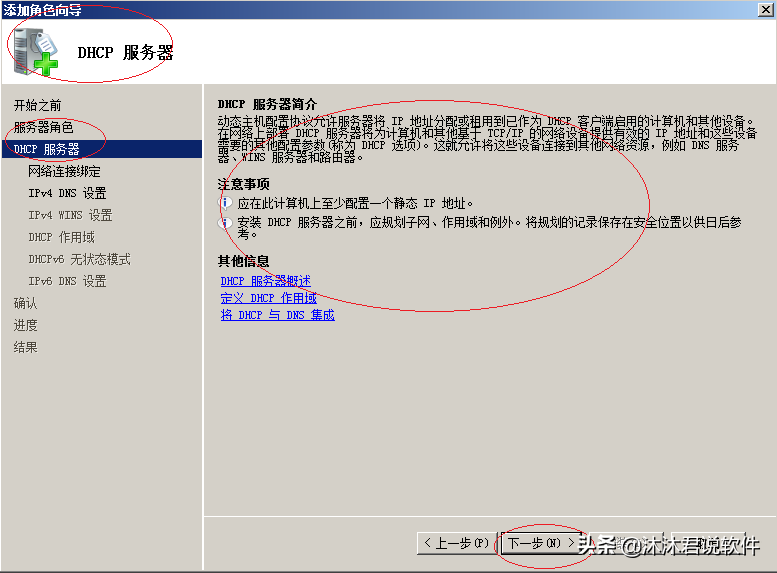Select 确认 step in sidebar
The image size is (777, 573).
26,303
